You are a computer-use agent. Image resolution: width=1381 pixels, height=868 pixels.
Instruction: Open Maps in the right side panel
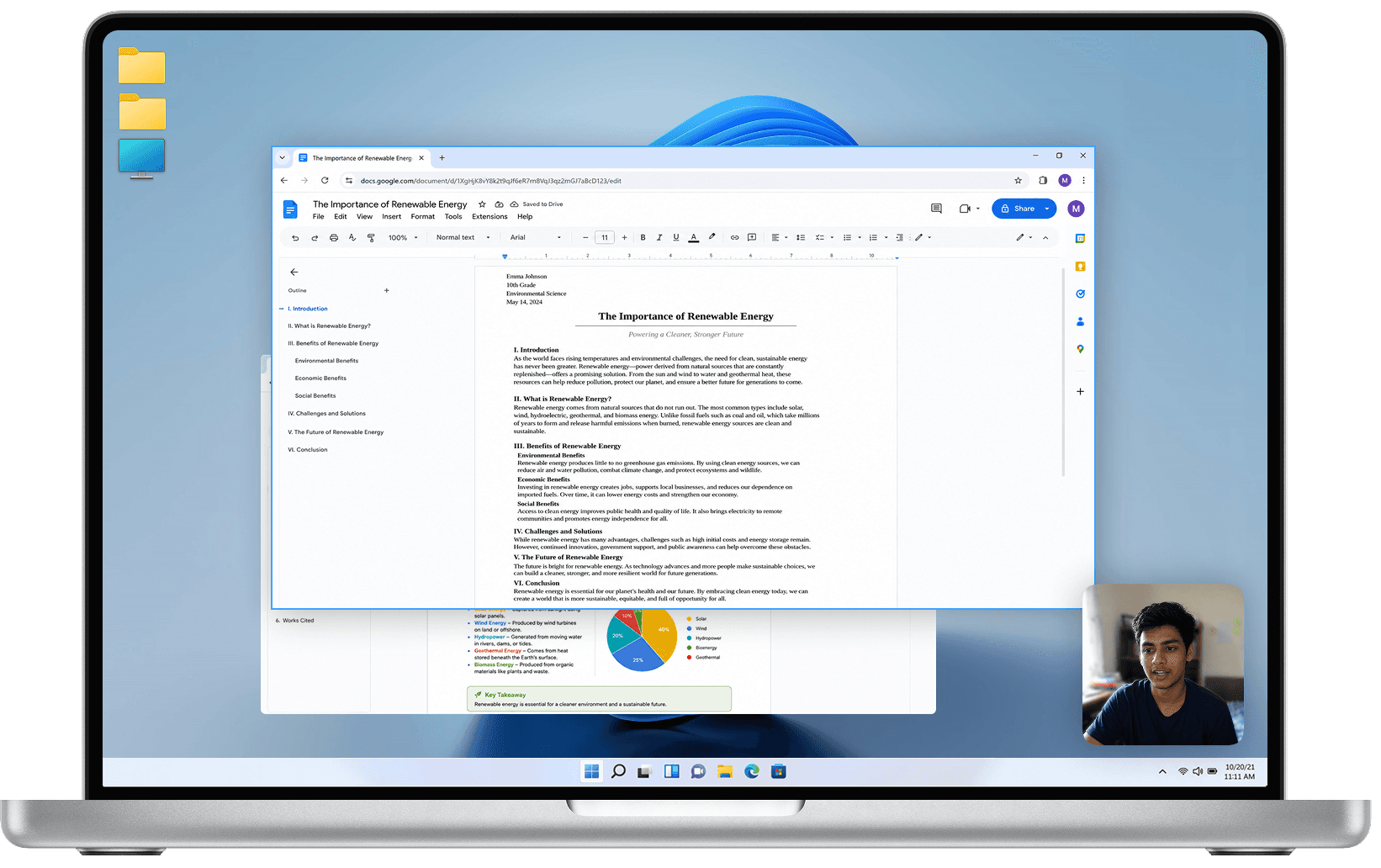point(1080,349)
